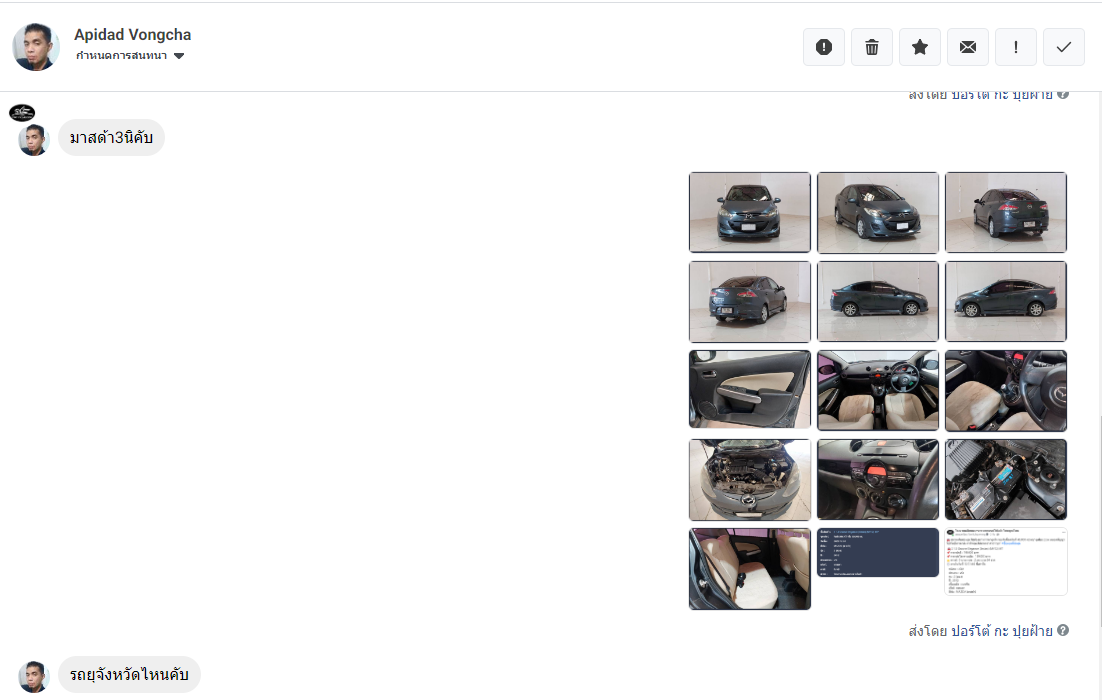This screenshot has width=1102, height=700.
Task: Open door panel interior photo
Action: click(749, 390)
